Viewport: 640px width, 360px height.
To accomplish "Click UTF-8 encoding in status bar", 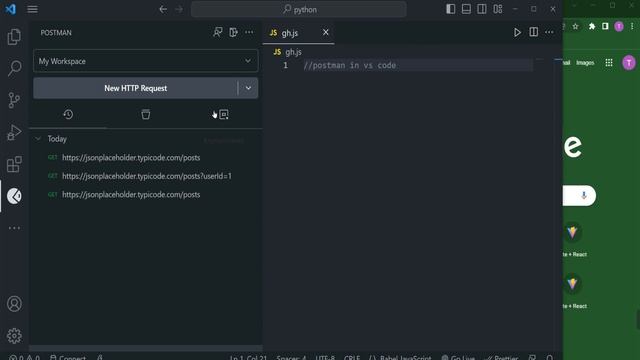I will point(325,357).
